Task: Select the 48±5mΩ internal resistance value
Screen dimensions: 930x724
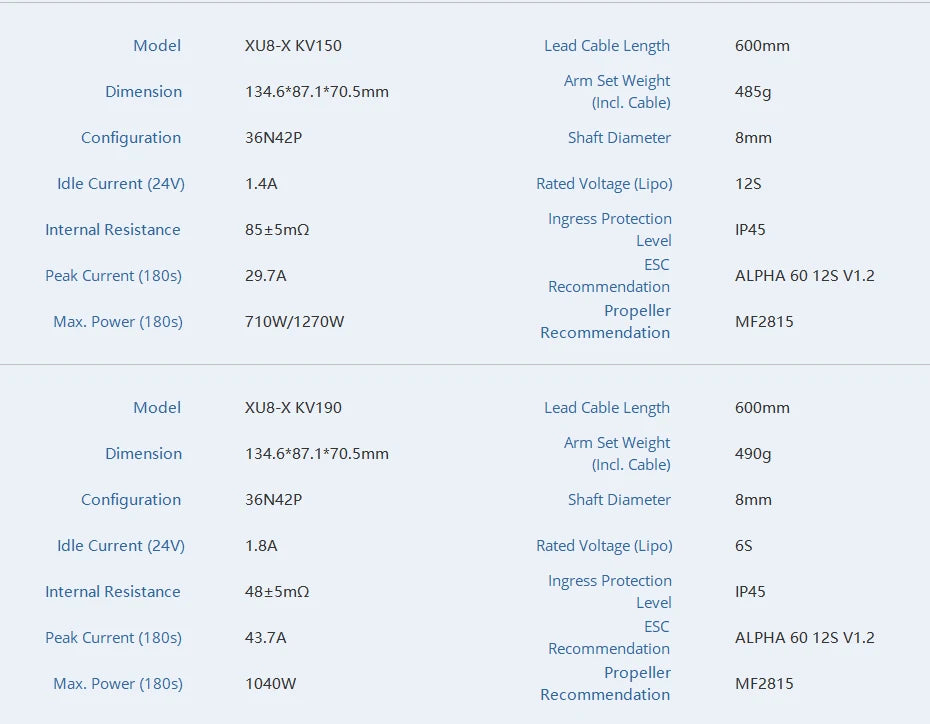Action: 277,592
